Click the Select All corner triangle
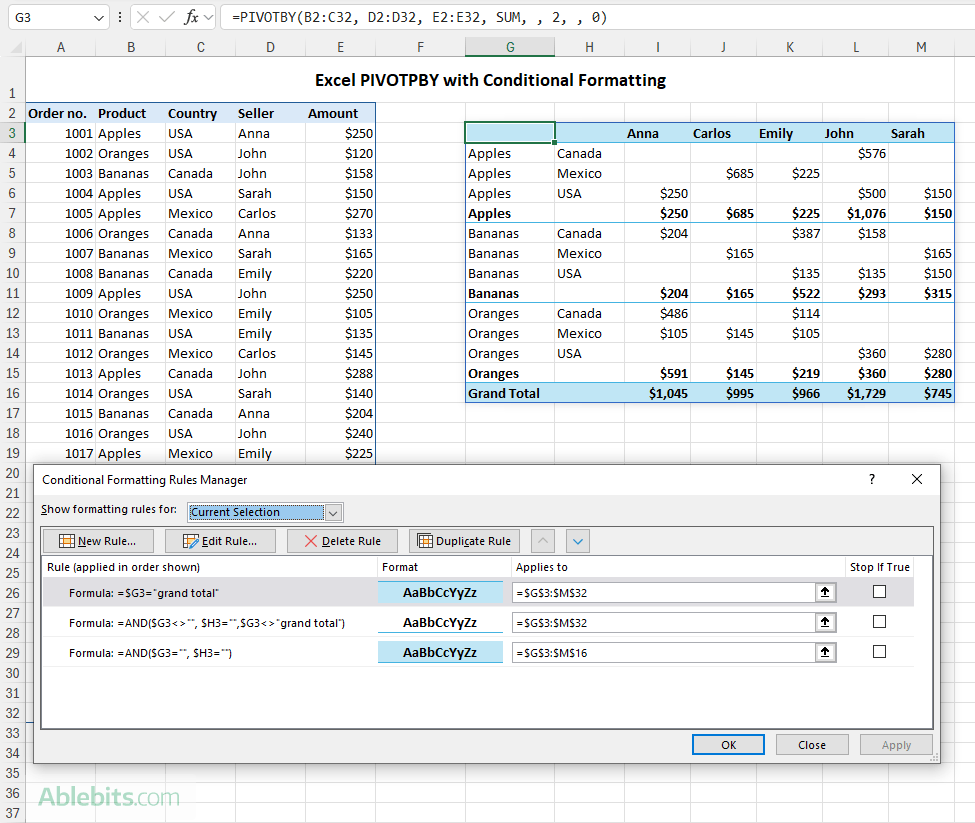Viewport: 975px width, 823px height. coord(16,47)
